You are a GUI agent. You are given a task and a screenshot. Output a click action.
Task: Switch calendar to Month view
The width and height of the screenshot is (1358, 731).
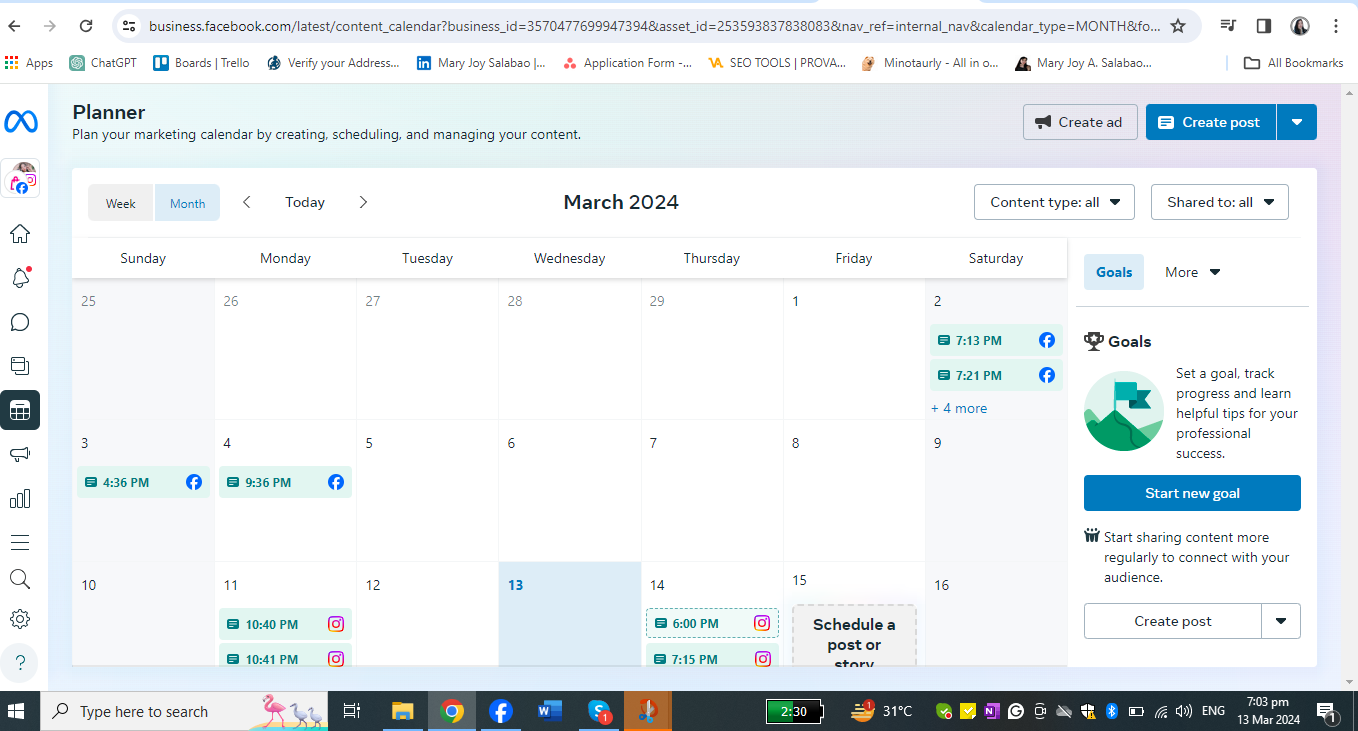[x=187, y=203]
